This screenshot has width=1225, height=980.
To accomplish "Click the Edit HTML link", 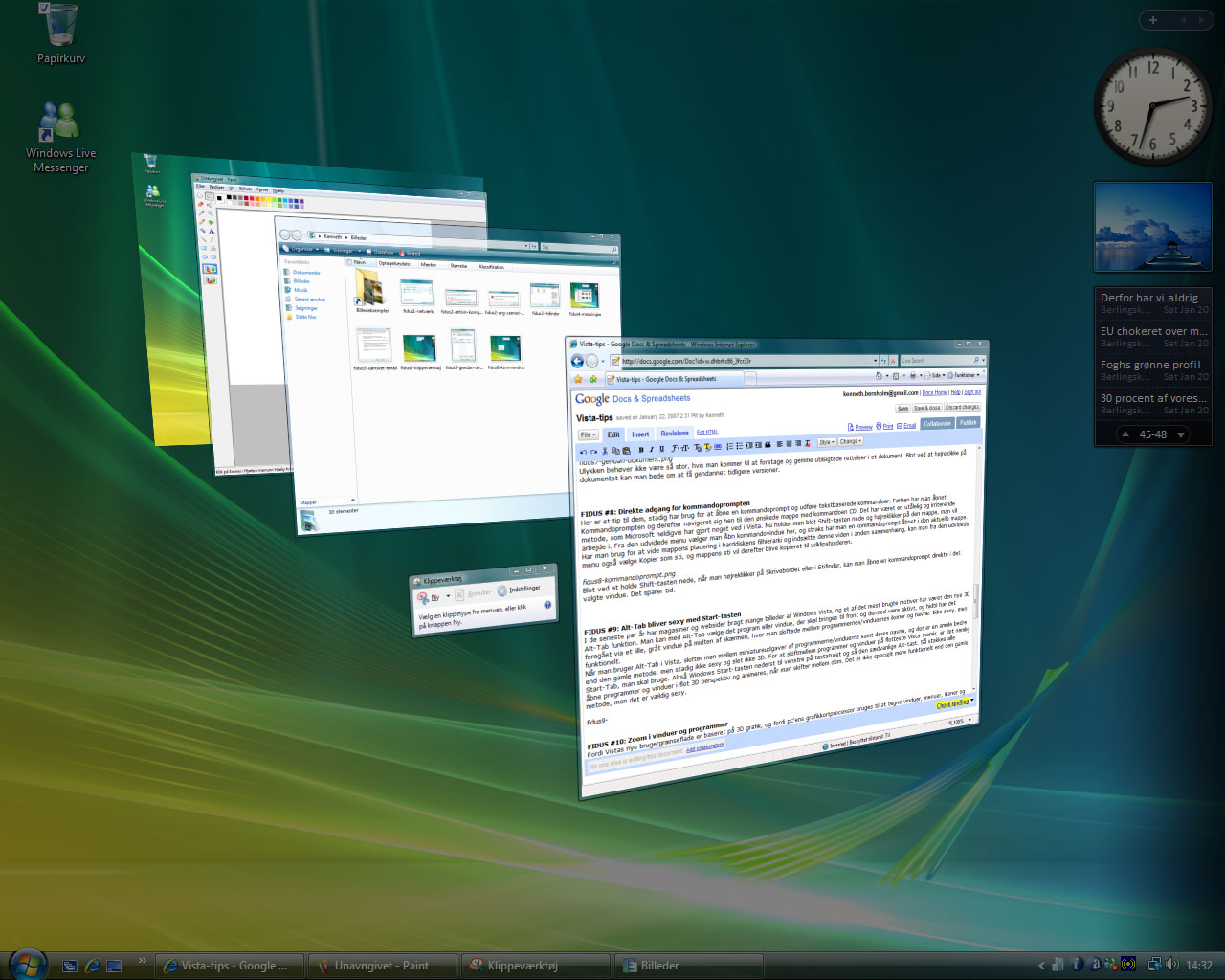I will coord(706,432).
